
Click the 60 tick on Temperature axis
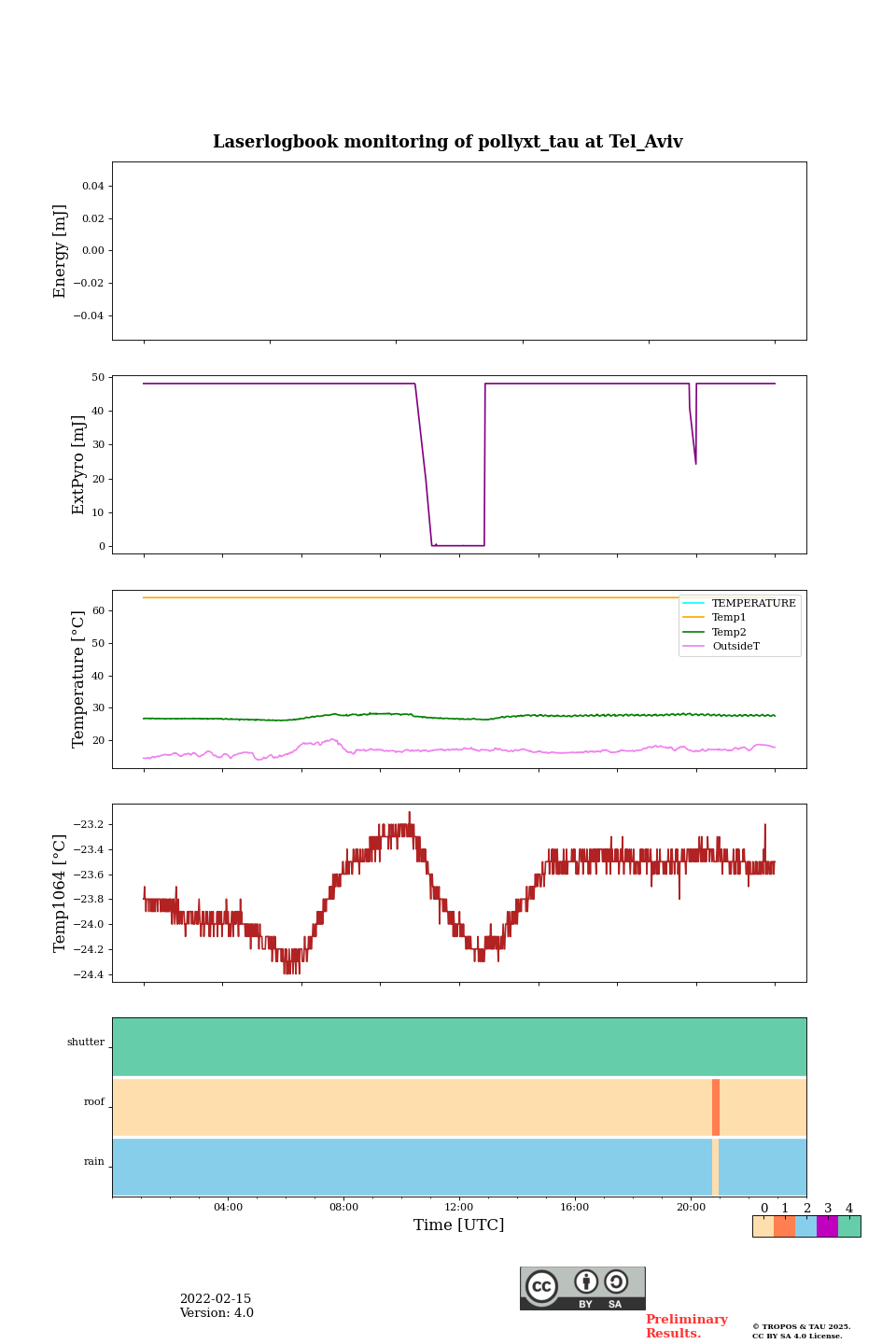coord(98,611)
